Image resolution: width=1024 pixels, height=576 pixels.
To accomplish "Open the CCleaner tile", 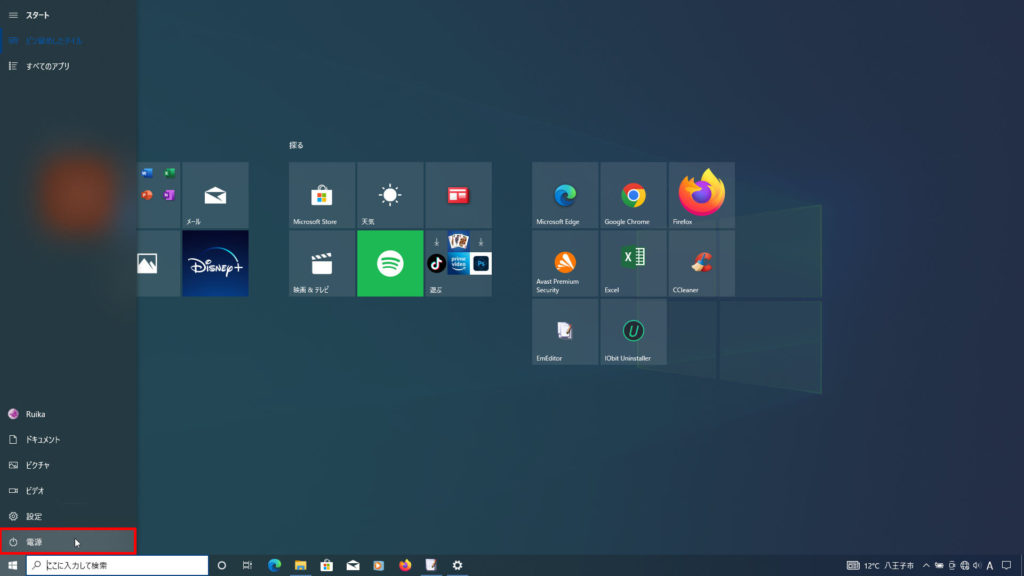I will pyautogui.click(x=701, y=263).
